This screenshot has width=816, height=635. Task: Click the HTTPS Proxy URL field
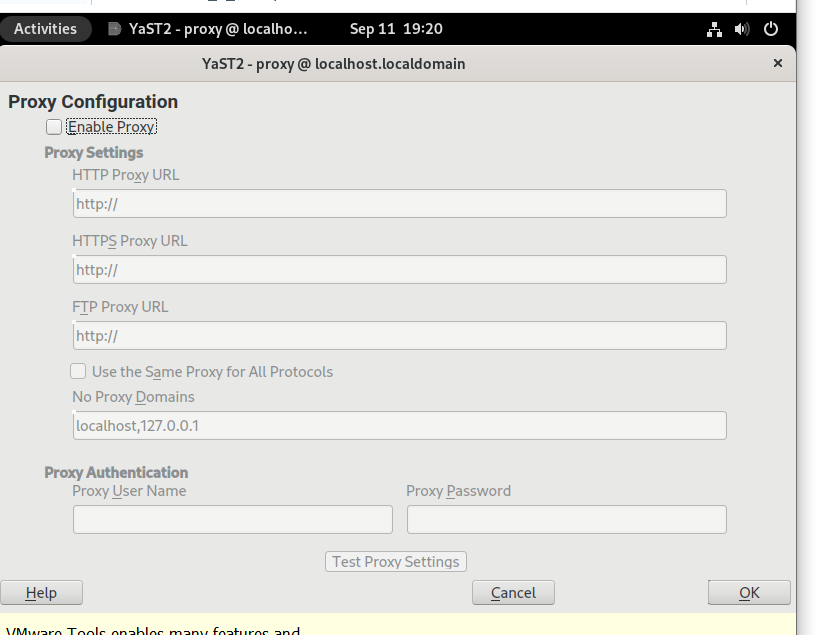400,270
